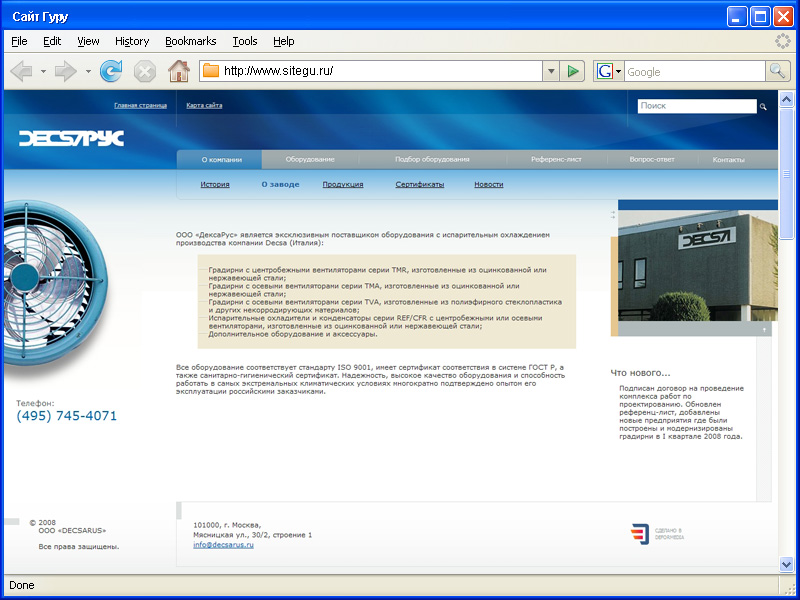Open the History menu

[132, 41]
